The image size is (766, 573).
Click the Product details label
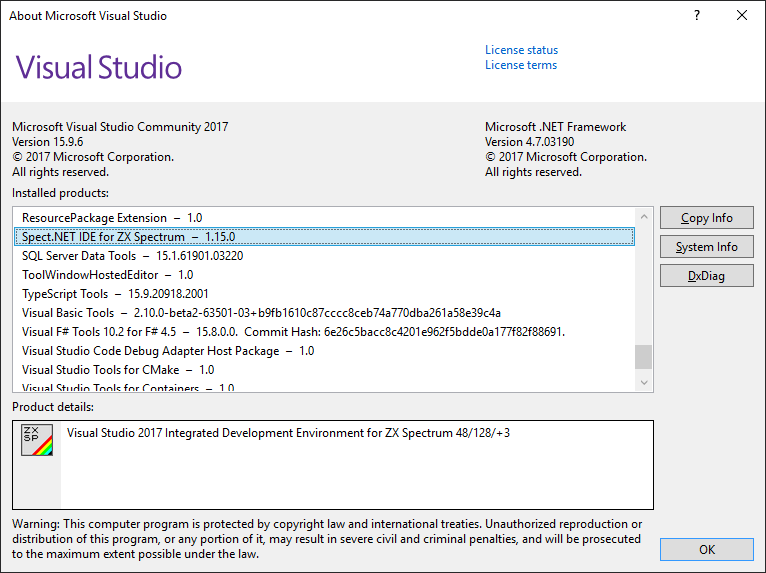click(53, 407)
